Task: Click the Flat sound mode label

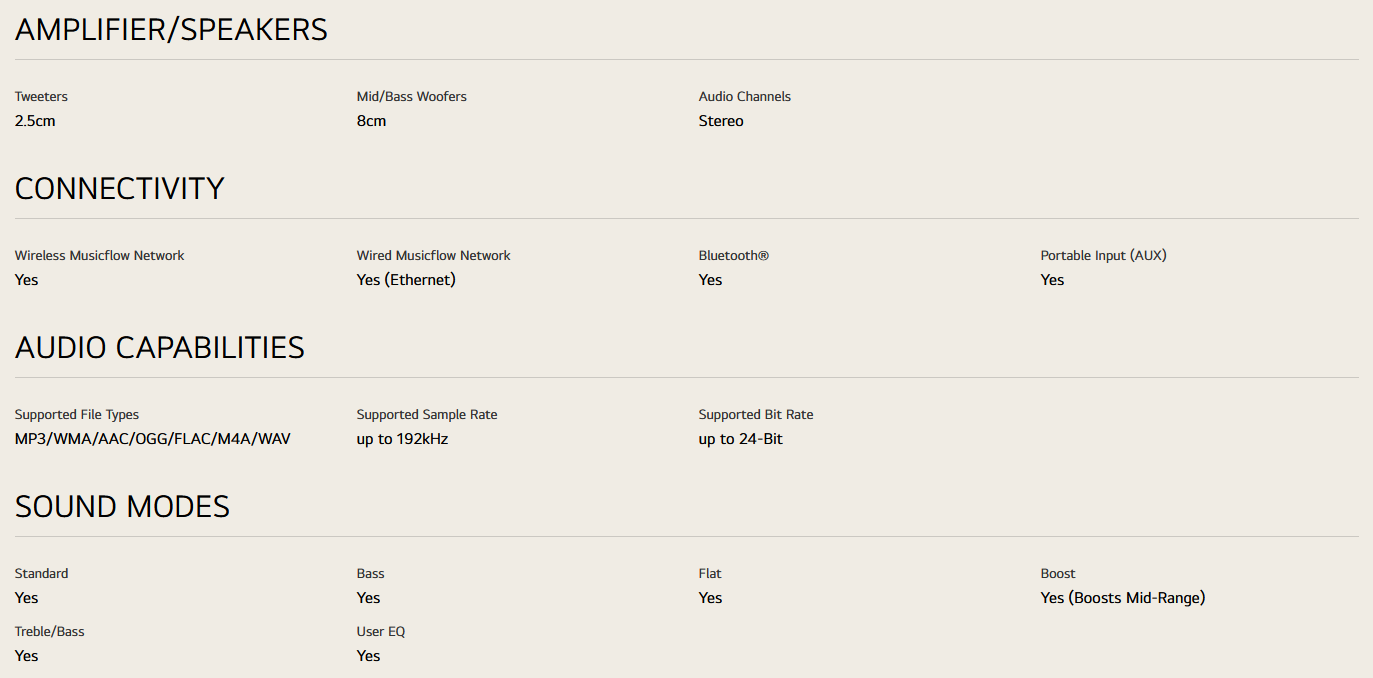Action: 710,574
